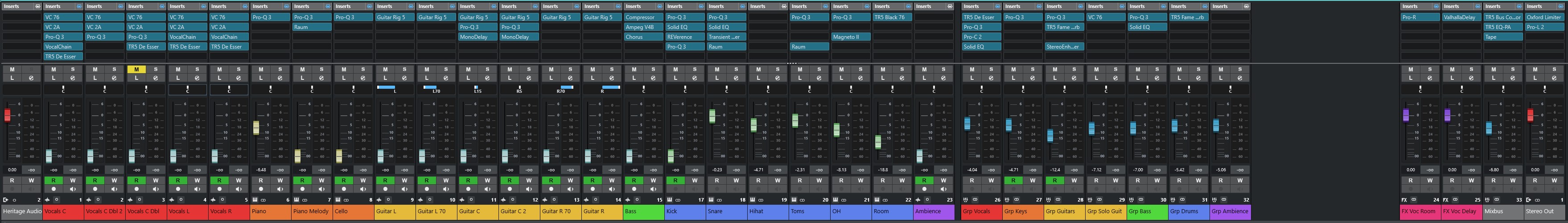Viewport: 1568px width, 223px height.
Task: Click Edit Channel Settings on Kick channel
Action: coord(695,78)
